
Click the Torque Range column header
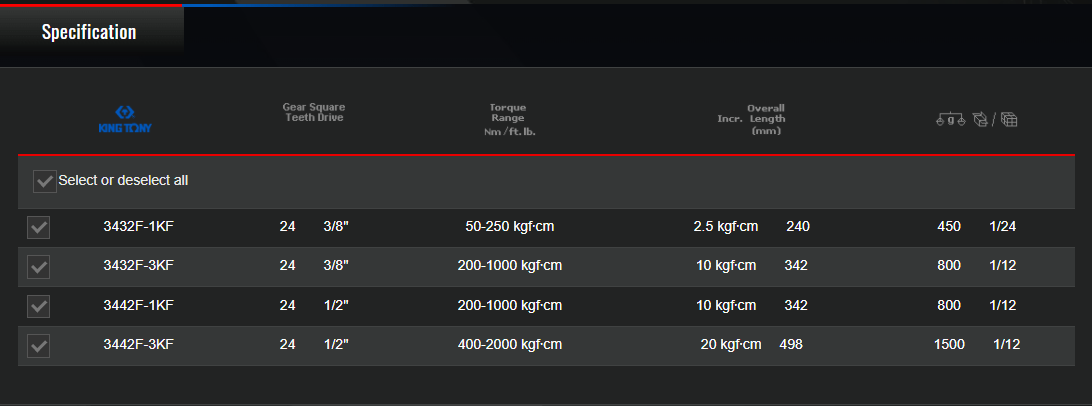[510, 119]
